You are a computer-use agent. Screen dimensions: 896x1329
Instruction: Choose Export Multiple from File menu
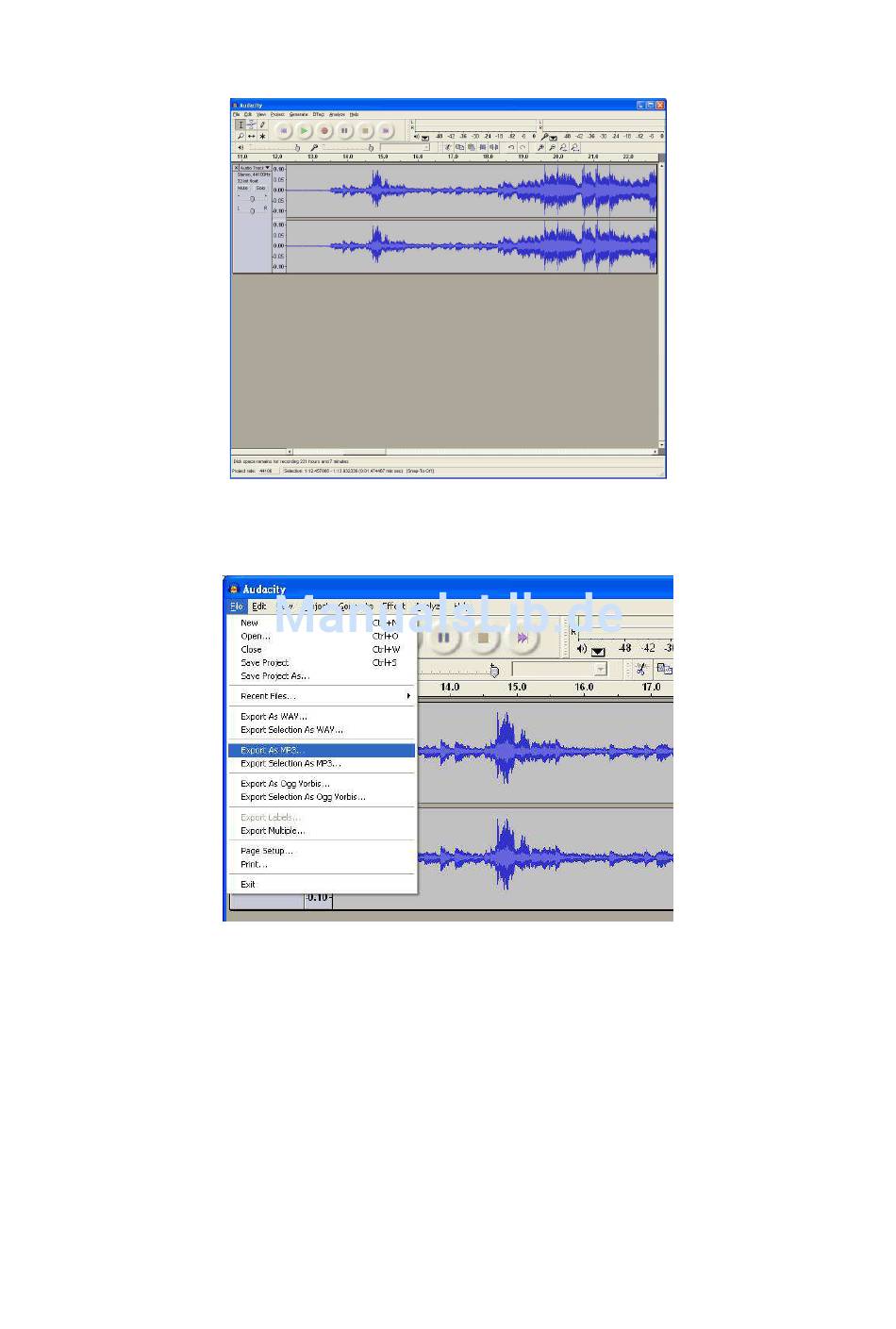[x=322, y=831]
